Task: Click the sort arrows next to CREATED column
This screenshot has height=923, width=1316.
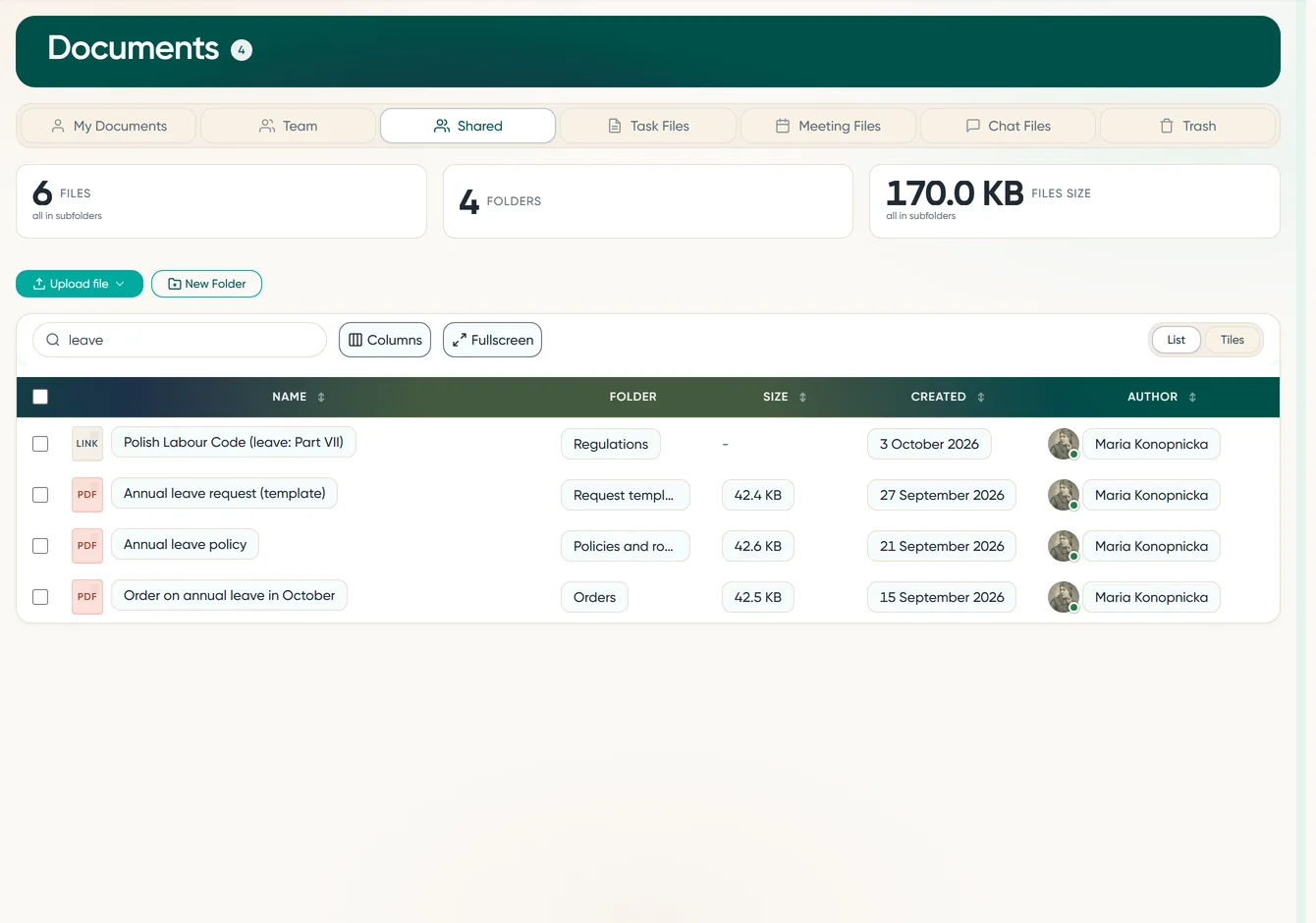Action: pos(980,398)
